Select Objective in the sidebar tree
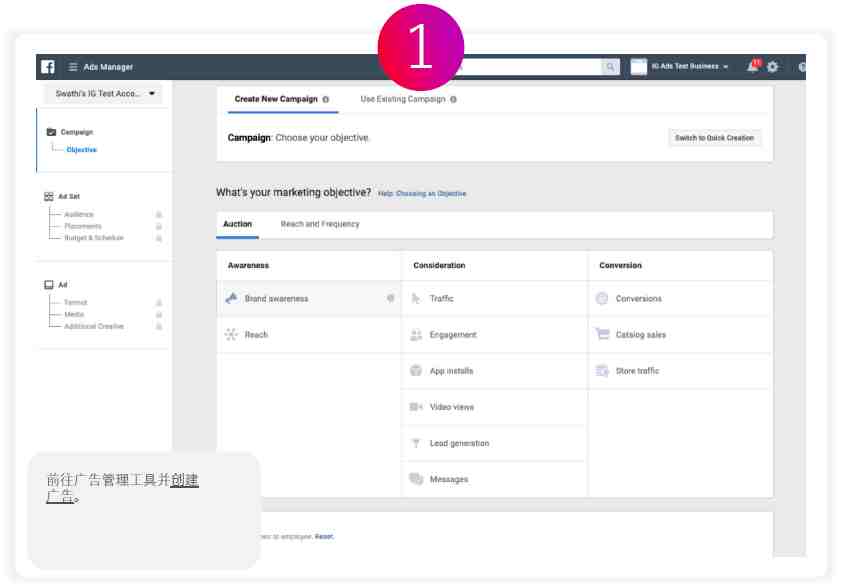The height and width of the screenshot is (585, 841). (82, 150)
